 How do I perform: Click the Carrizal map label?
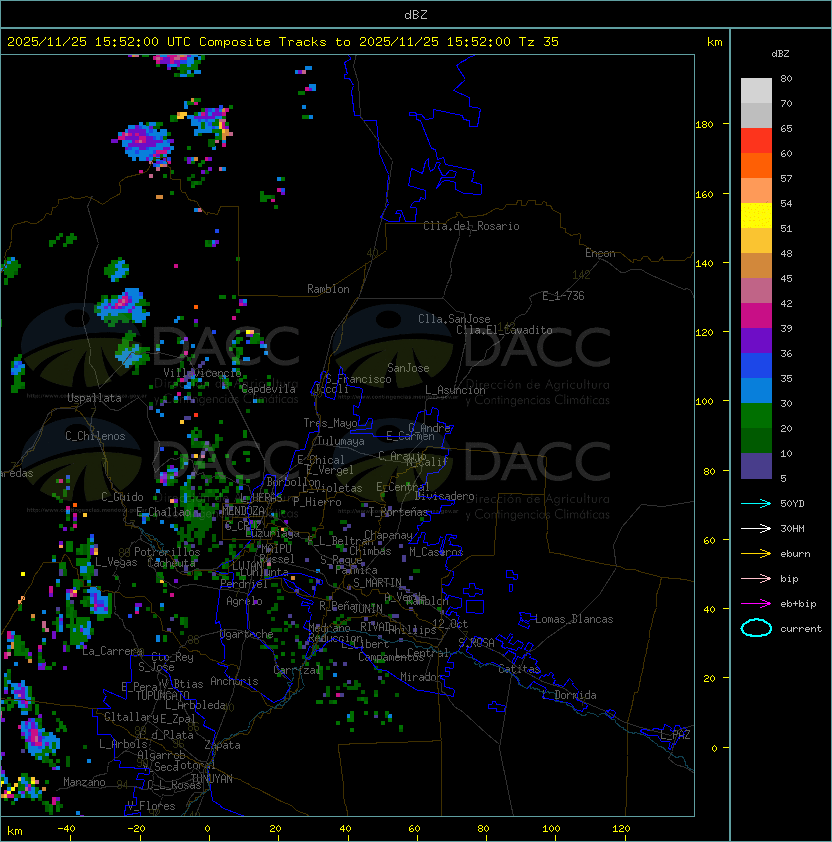tap(297, 670)
